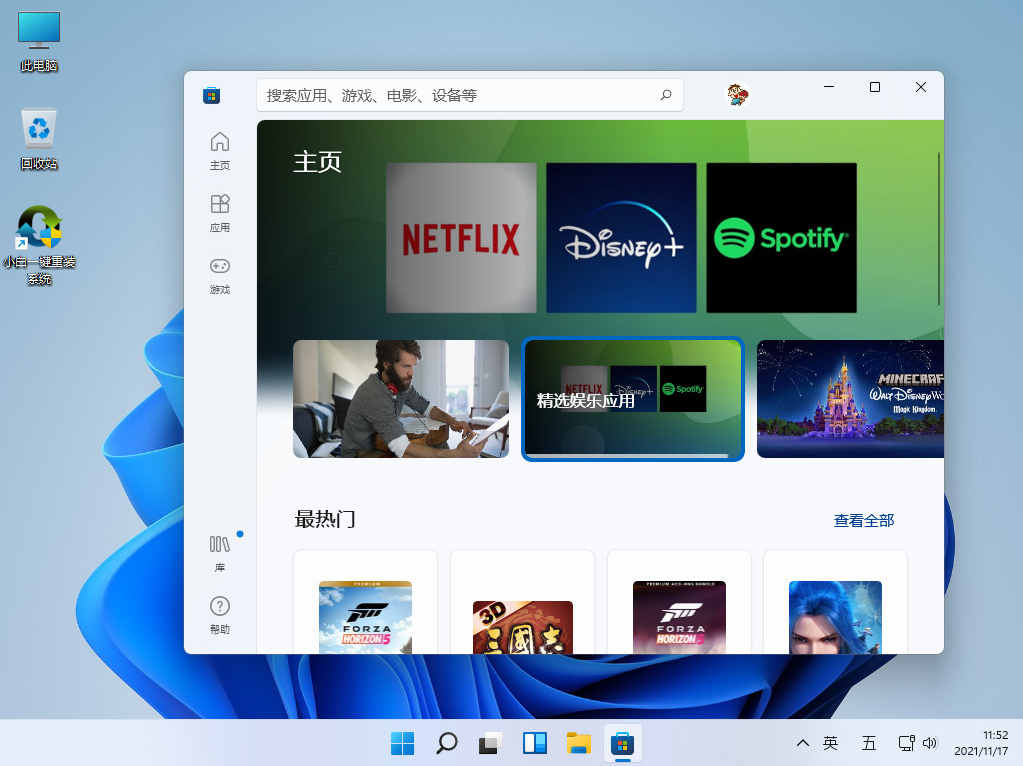Viewport: 1023px width, 766px height.
Task: Open the Windows Start menu
Action: pos(403,743)
